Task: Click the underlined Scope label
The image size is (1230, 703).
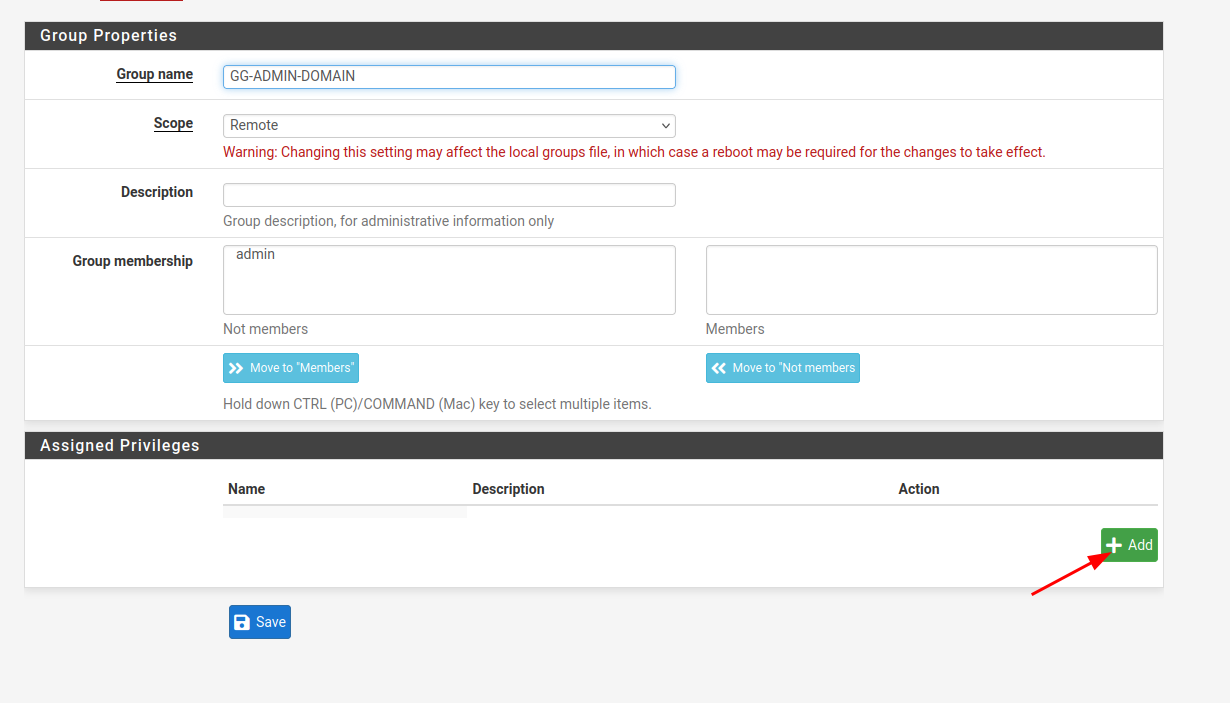Action: (x=173, y=124)
